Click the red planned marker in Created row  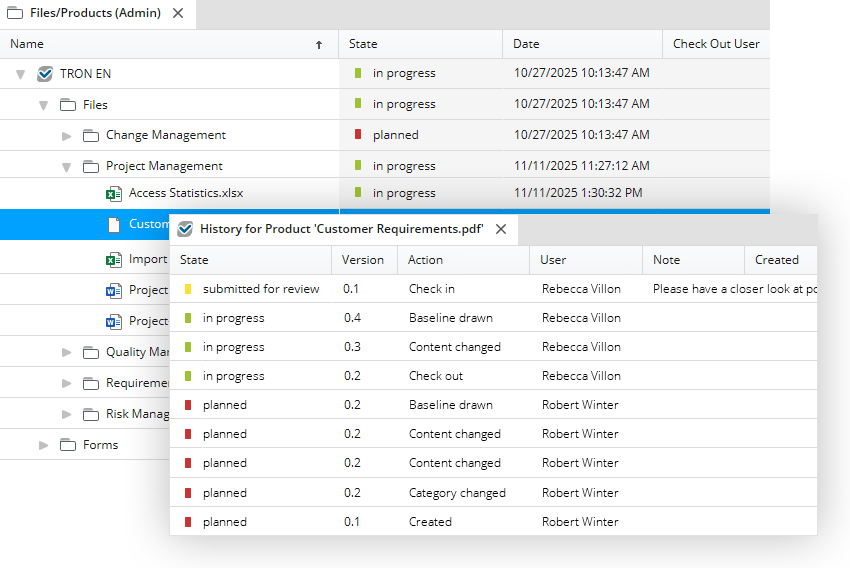pos(188,522)
